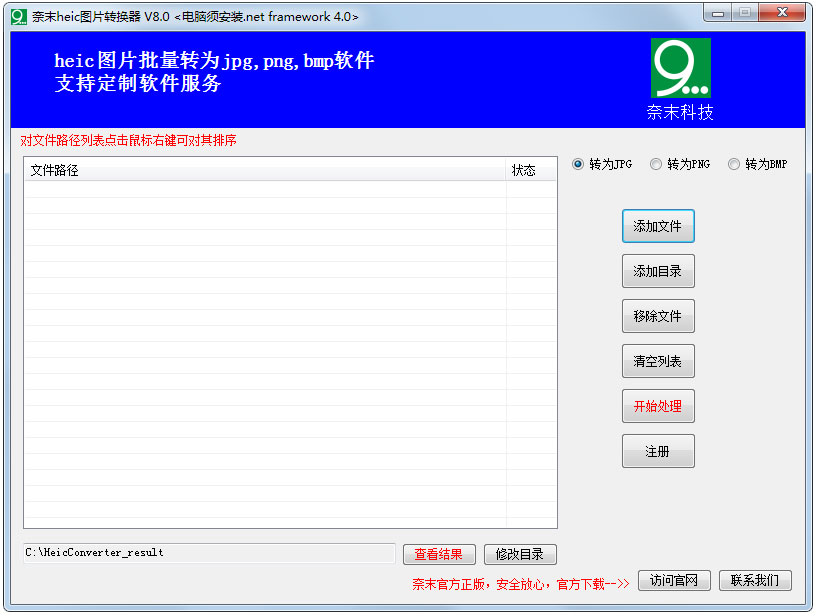Select the 转为JPG radio button
Viewport: 816px width, 616px height.
pos(577,164)
